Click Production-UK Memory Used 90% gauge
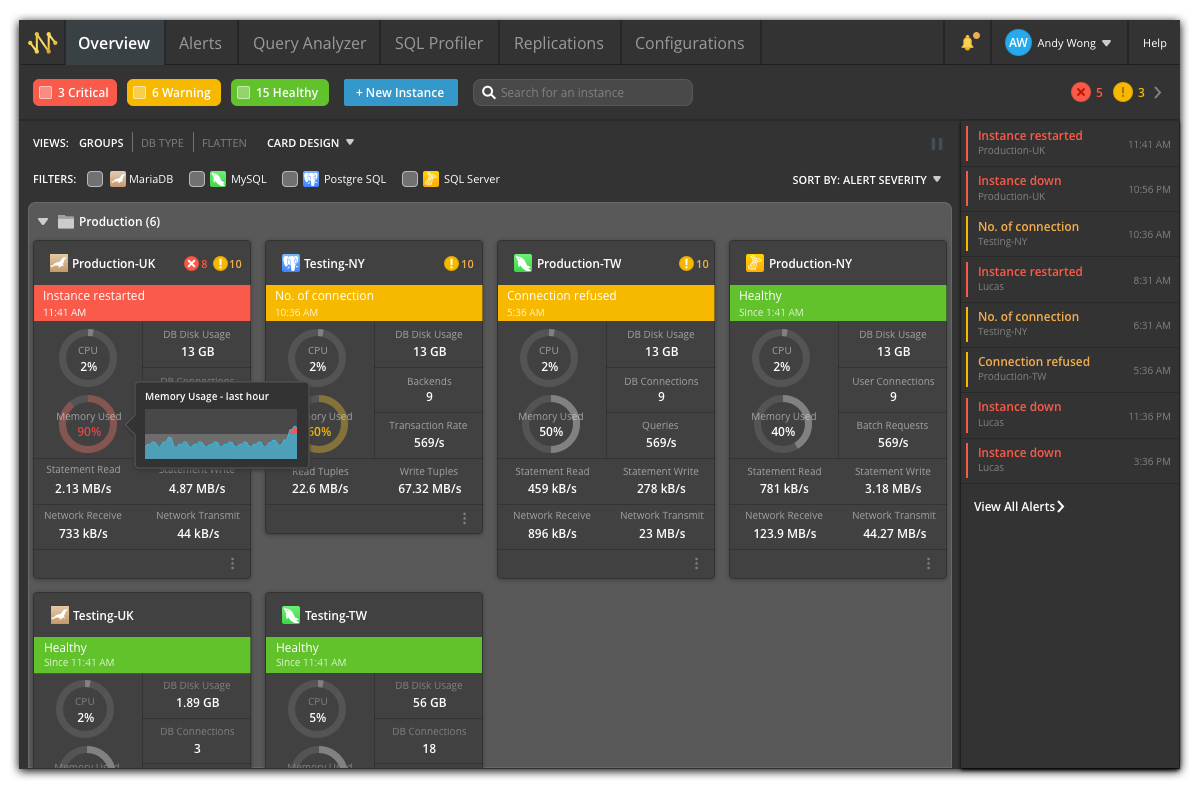The image size is (1200, 790). click(88, 425)
